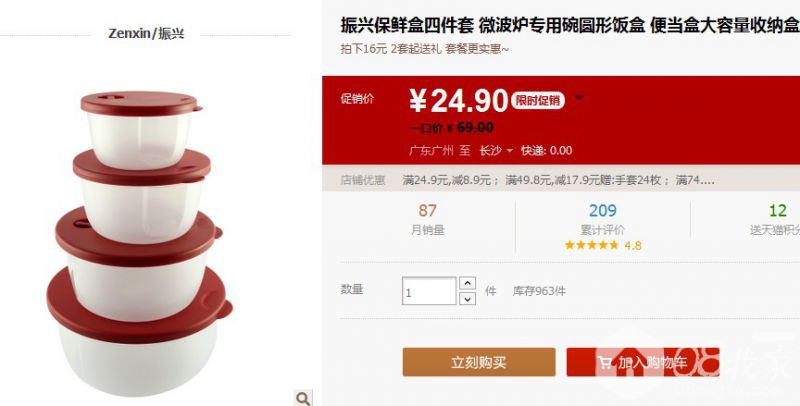Screen dimensions: 800x406
Task: Open the 长沙 destination dropdown
Action: click(496, 150)
